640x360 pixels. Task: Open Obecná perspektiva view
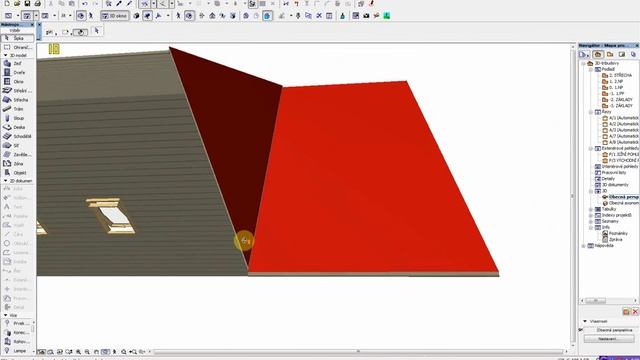click(x=620, y=197)
